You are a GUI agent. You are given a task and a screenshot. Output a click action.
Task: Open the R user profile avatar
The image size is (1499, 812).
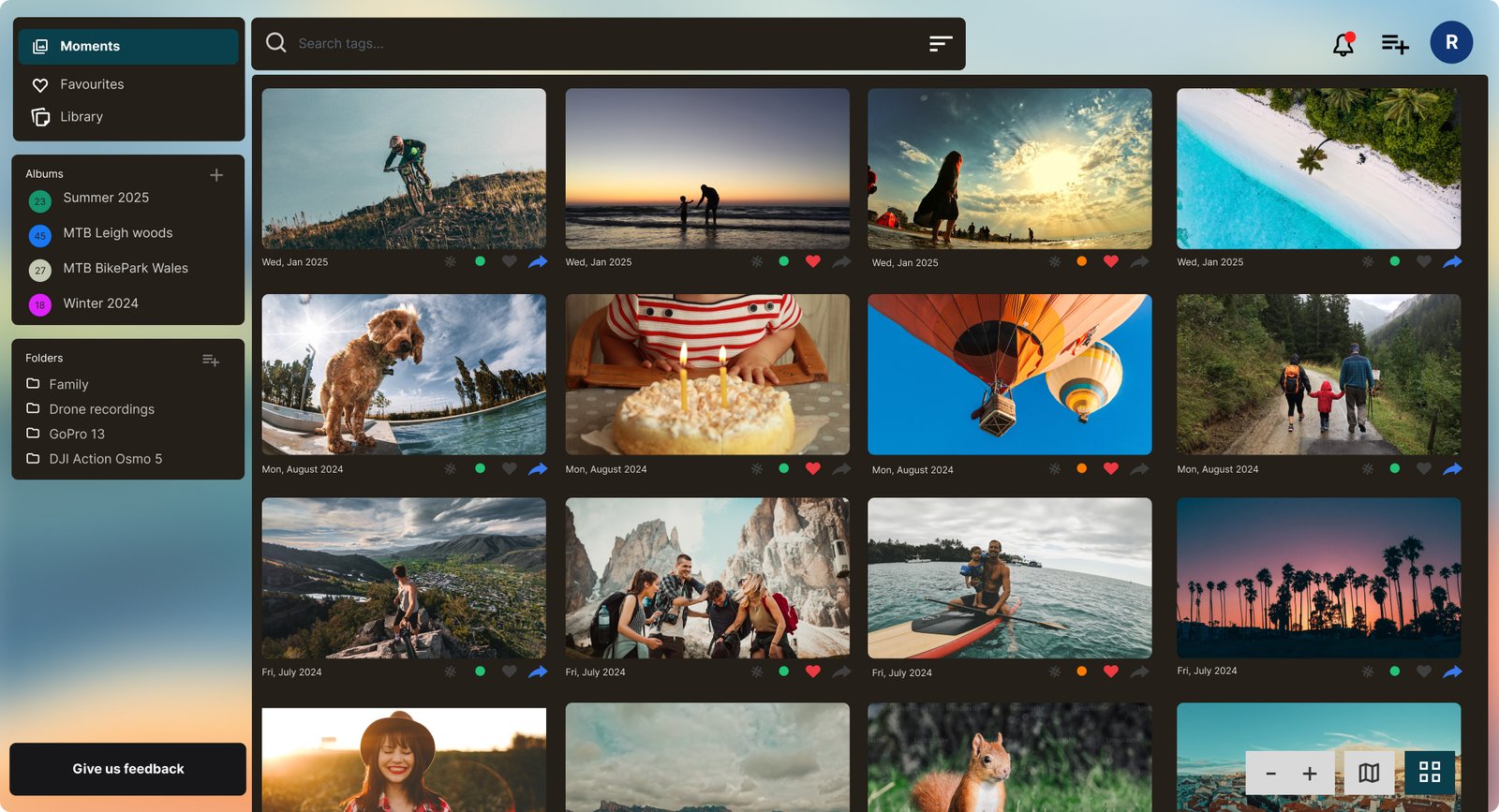[1451, 42]
